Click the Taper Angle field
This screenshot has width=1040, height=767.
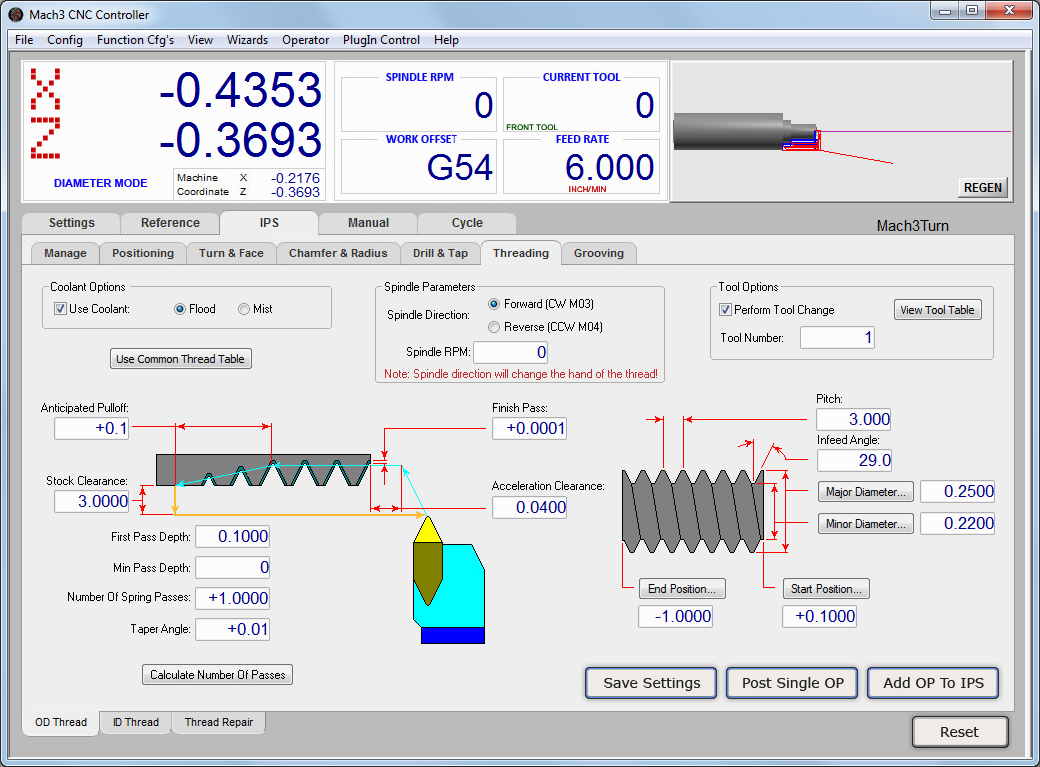point(233,629)
